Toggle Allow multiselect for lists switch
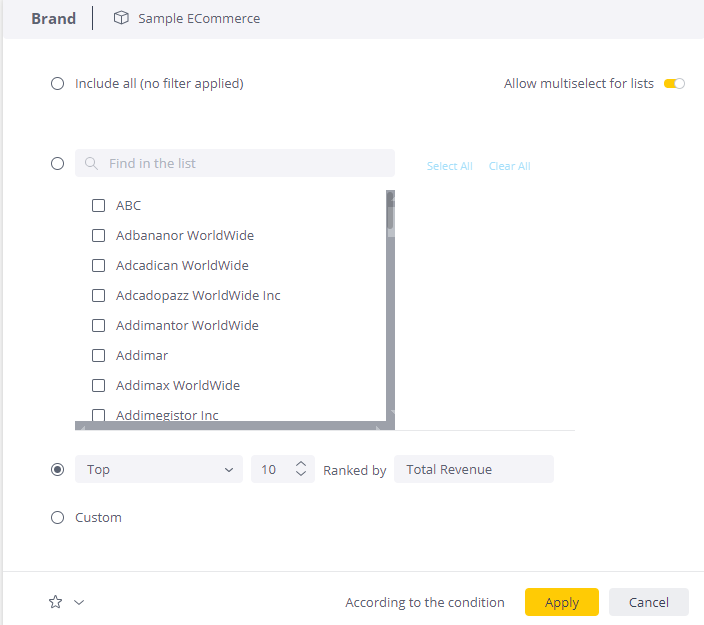This screenshot has width=704, height=625. [x=674, y=84]
